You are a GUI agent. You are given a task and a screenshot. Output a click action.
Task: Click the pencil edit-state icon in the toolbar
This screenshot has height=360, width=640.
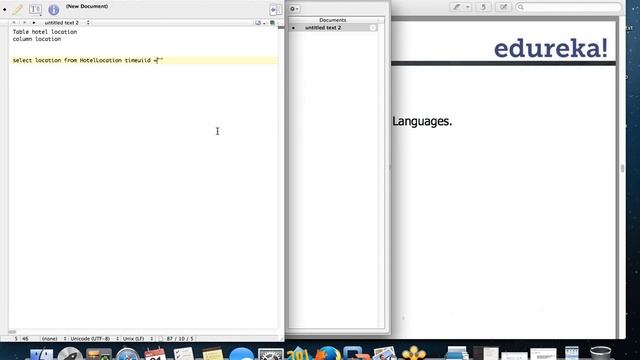point(17,9)
